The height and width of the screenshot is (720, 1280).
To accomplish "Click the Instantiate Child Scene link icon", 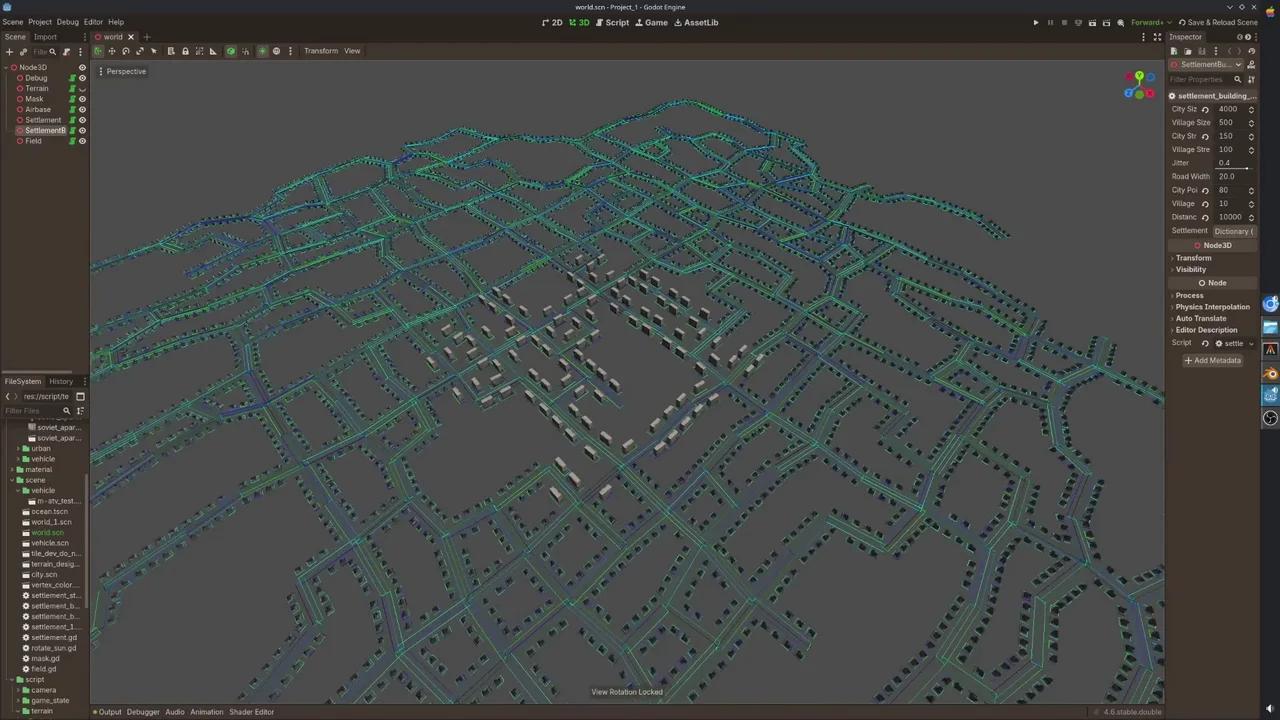I will [x=23, y=52].
